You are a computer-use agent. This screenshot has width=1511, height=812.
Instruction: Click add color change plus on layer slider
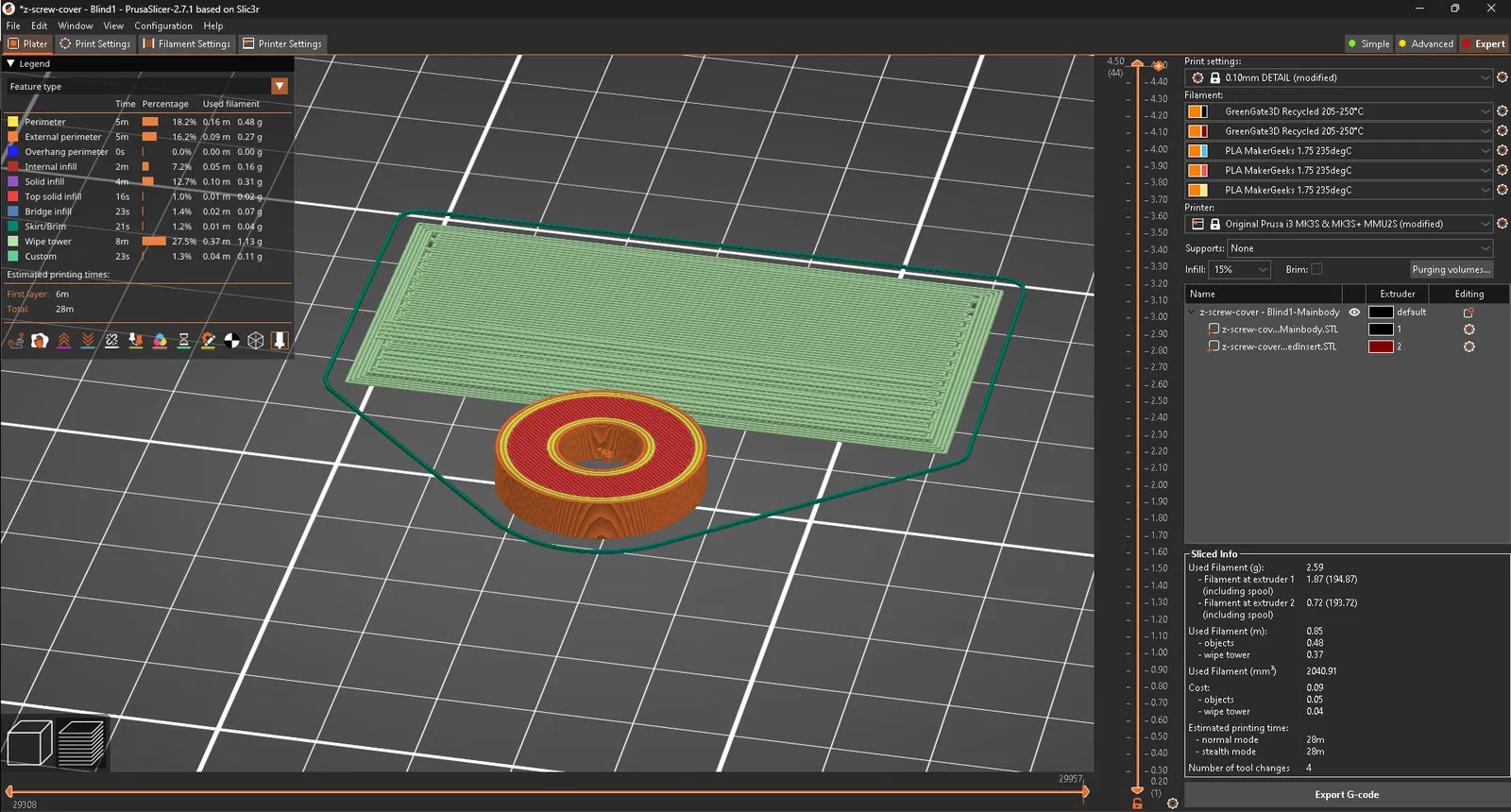click(x=1159, y=65)
